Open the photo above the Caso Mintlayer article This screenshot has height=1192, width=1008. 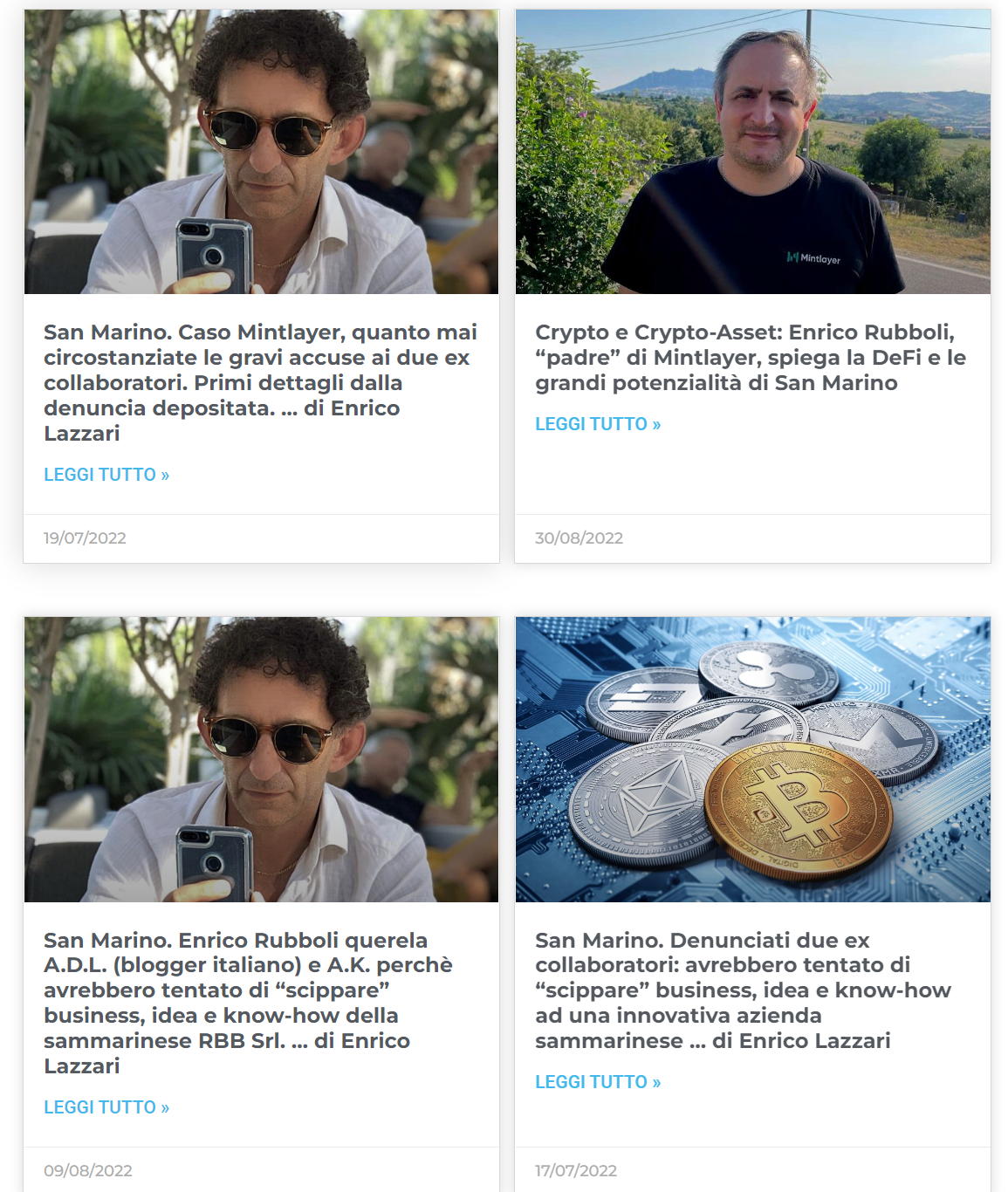point(261,152)
